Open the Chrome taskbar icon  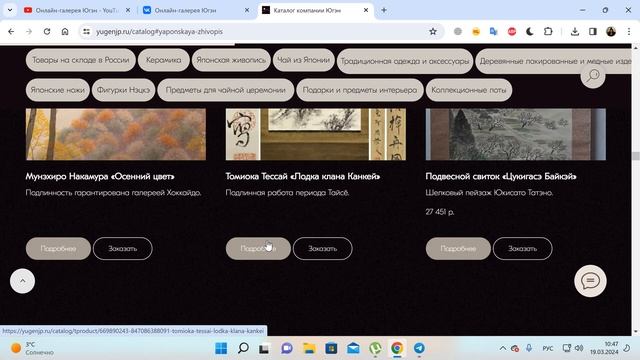coord(397,348)
